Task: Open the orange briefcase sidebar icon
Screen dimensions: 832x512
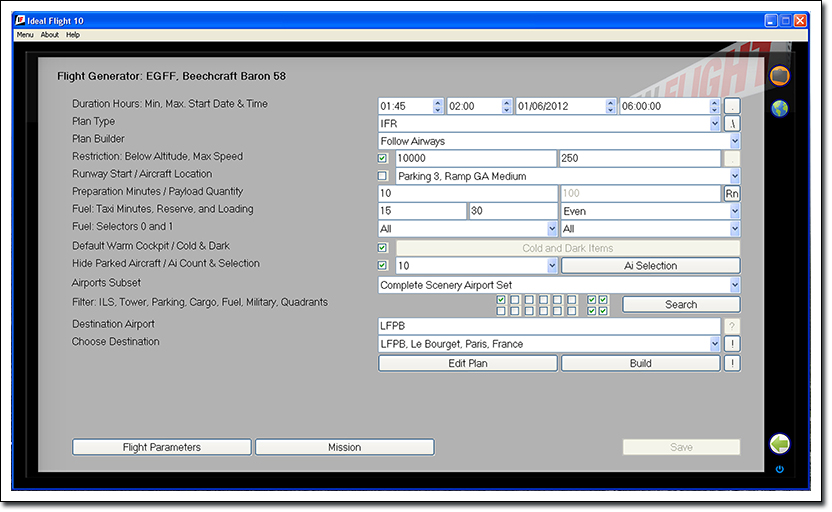Action: point(779,76)
